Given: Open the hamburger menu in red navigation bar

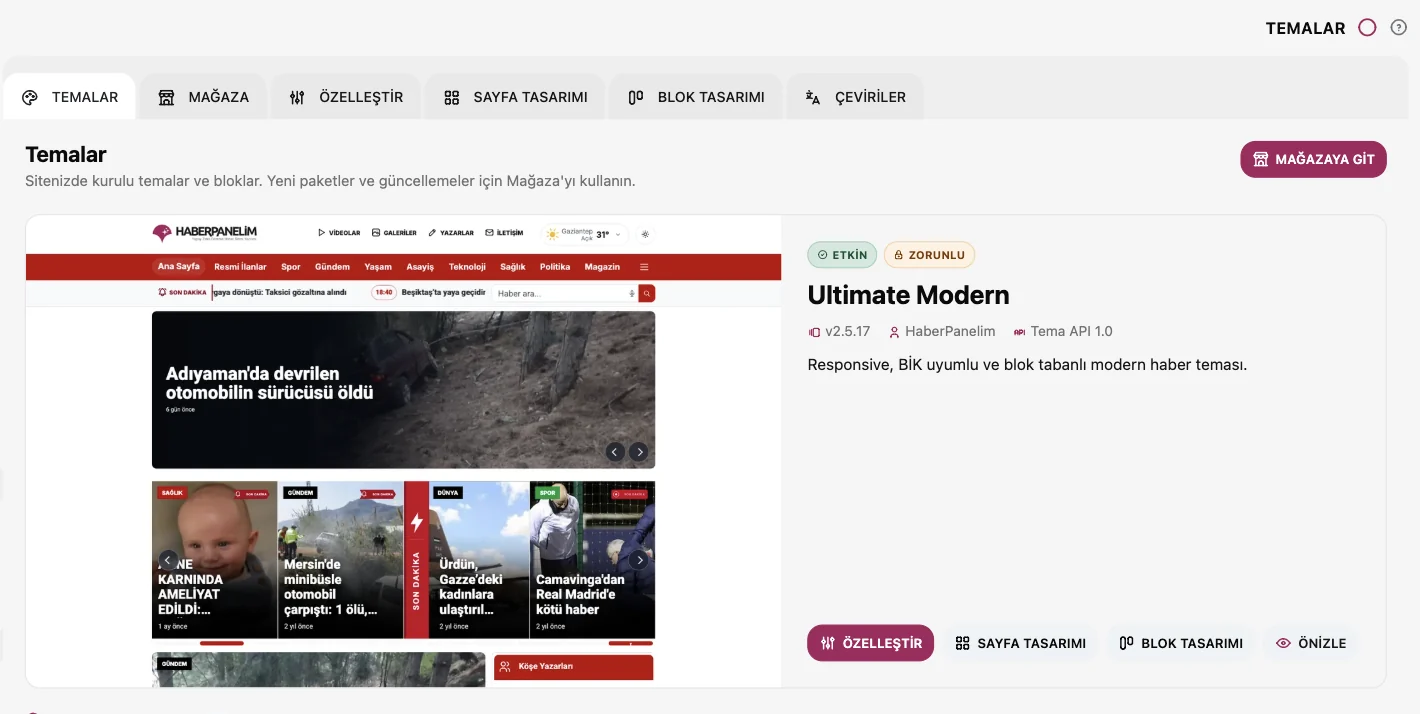Looking at the screenshot, I should click(x=644, y=267).
